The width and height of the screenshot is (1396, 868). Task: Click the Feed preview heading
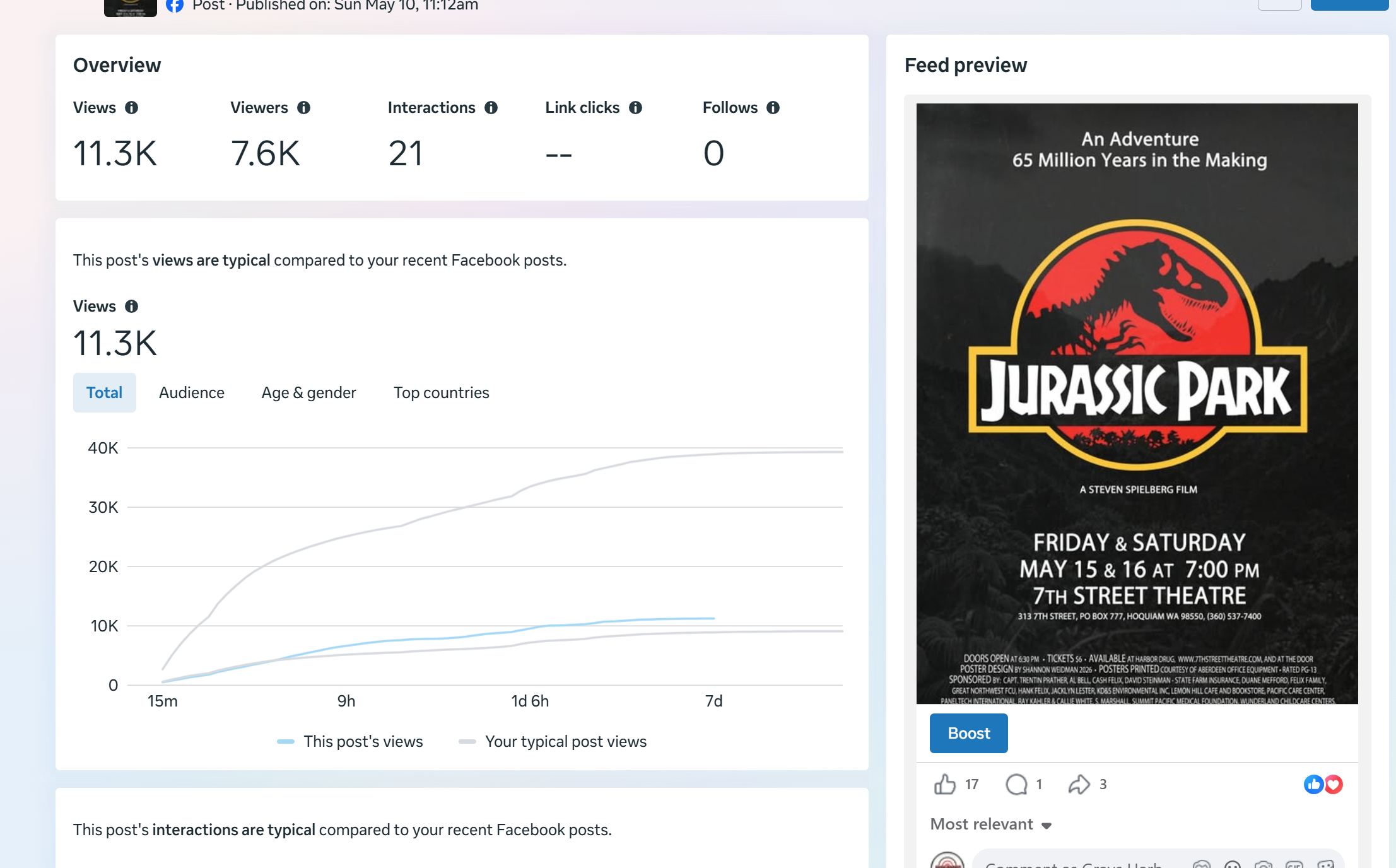tap(966, 65)
